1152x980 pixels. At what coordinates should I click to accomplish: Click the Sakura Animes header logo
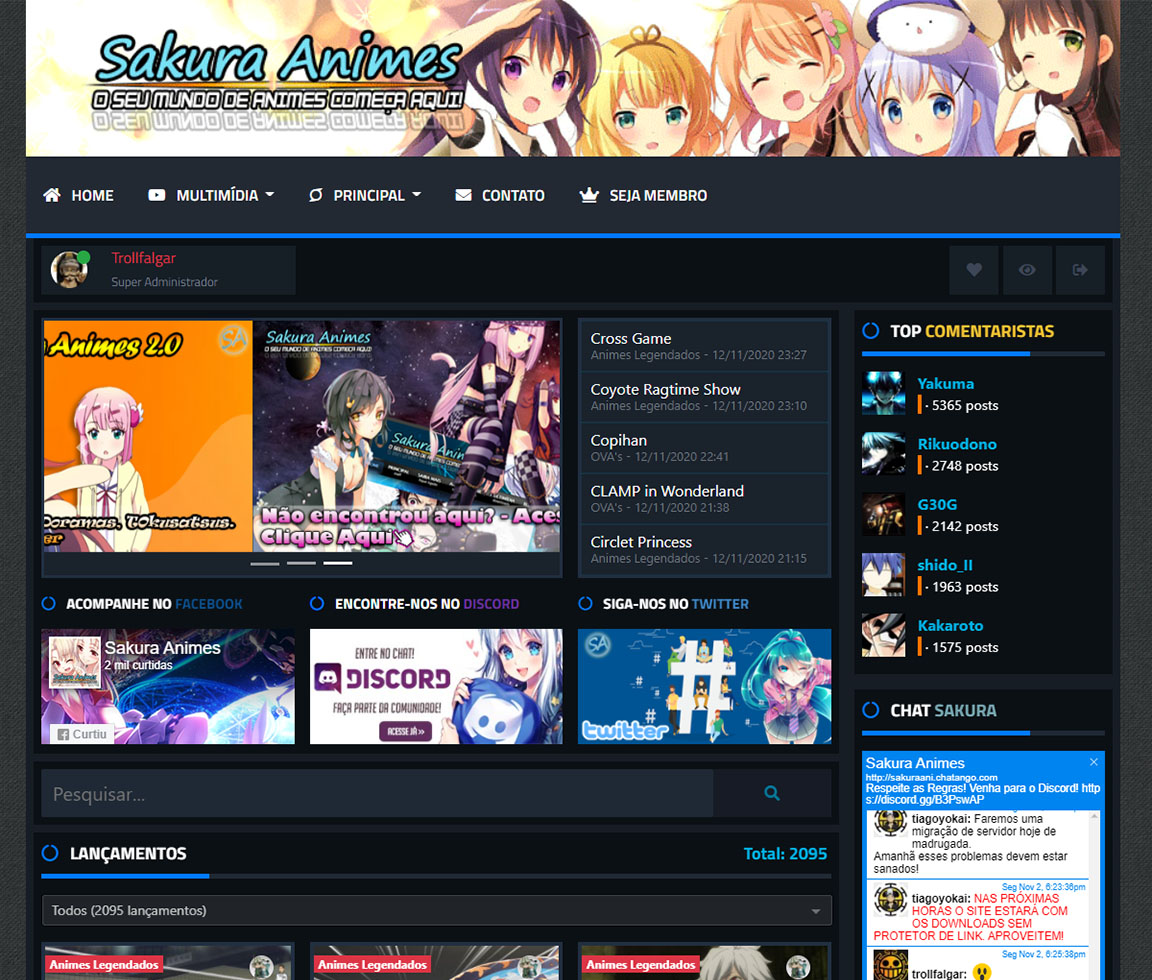point(278,79)
